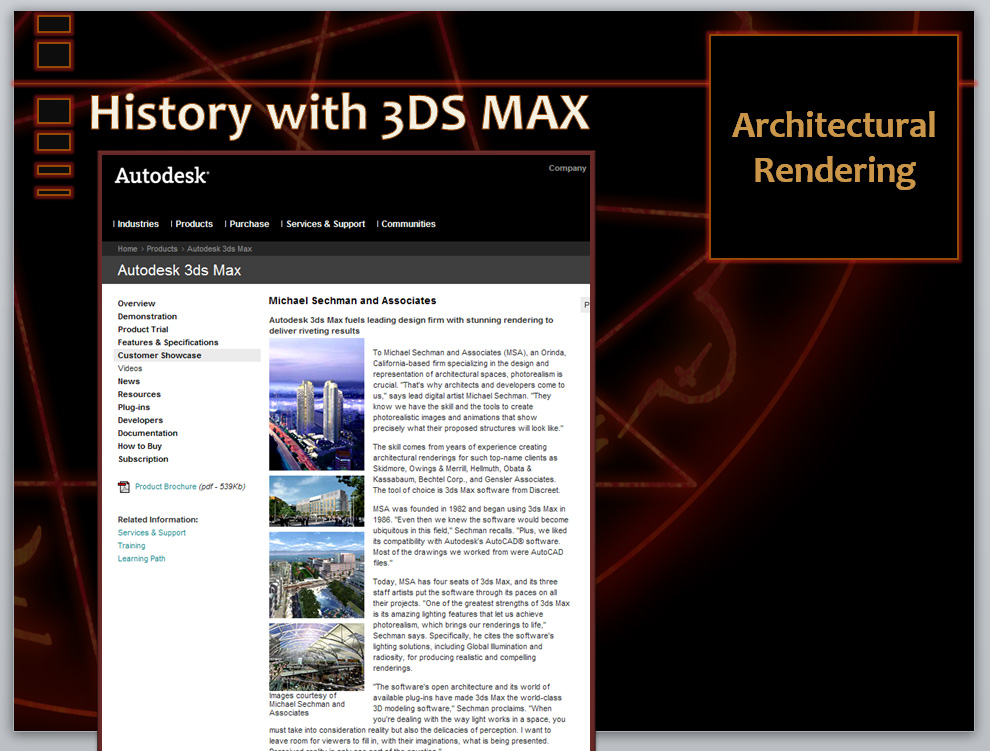Click the Company link at top
The image size is (990, 751).
(567, 168)
